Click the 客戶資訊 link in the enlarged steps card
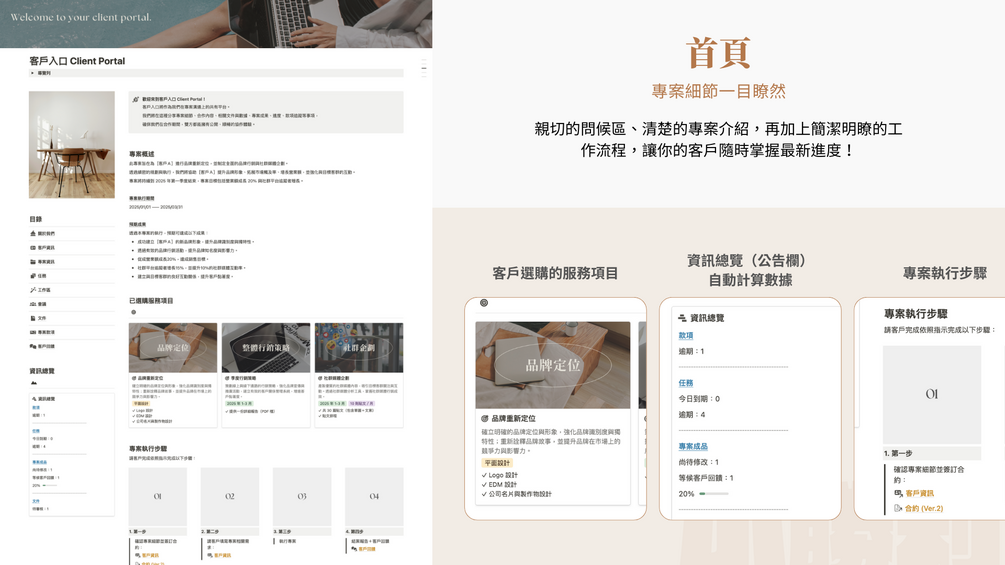The width and height of the screenshot is (1005, 565). [919, 493]
